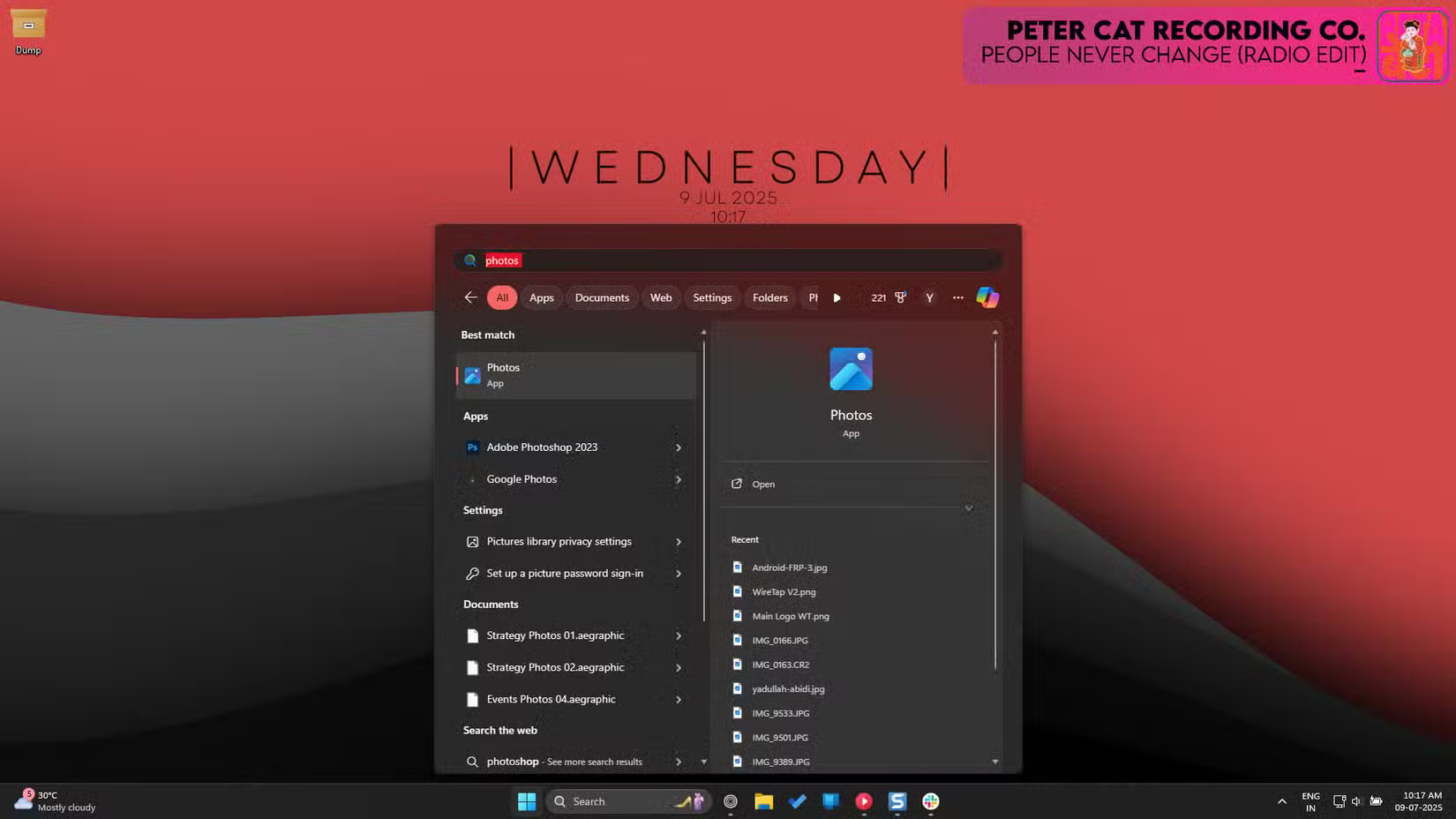
Task: Expand the Photos app actions chevron
Action: pyautogui.click(x=968, y=507)
